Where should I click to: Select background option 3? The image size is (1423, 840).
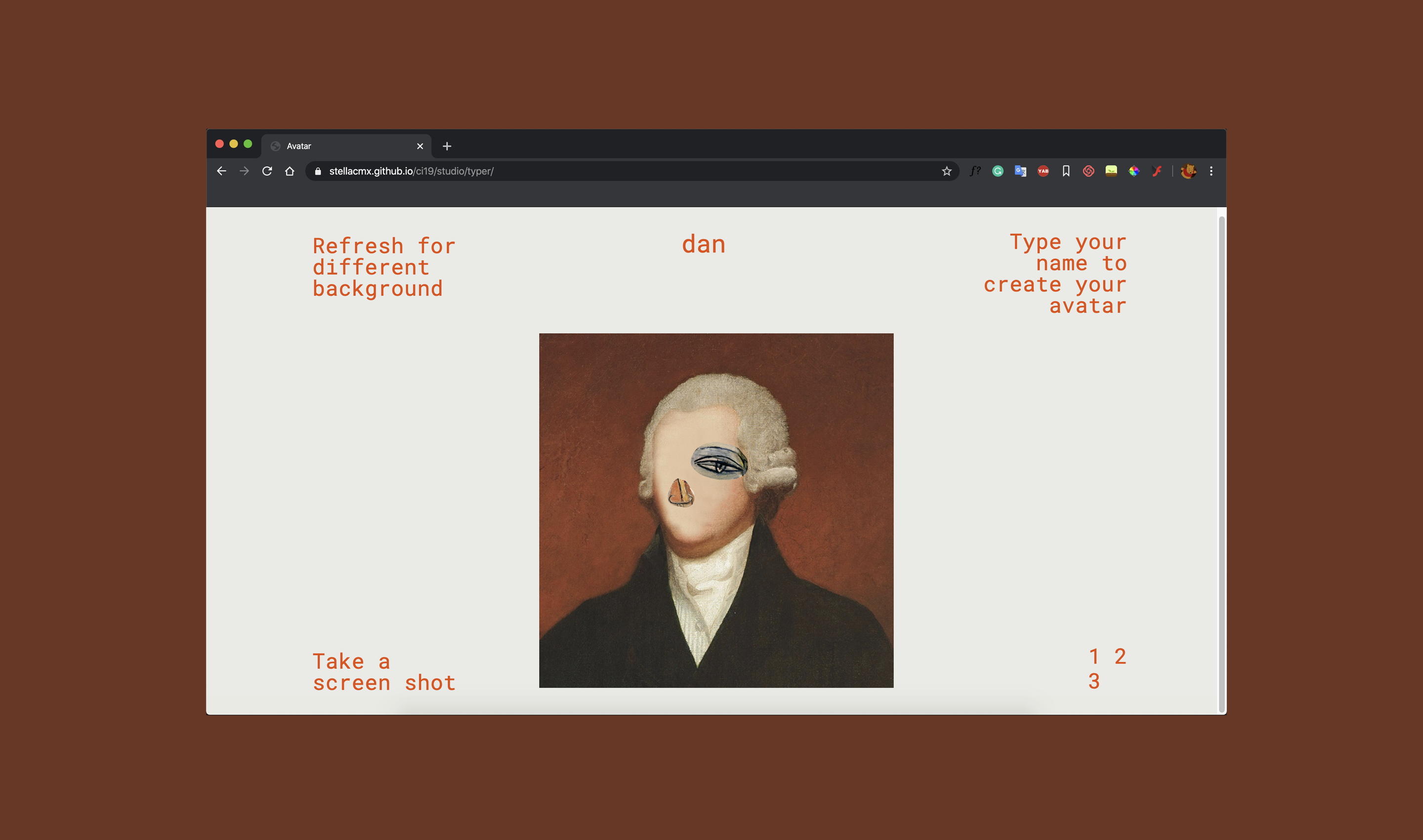(1094, 681)
